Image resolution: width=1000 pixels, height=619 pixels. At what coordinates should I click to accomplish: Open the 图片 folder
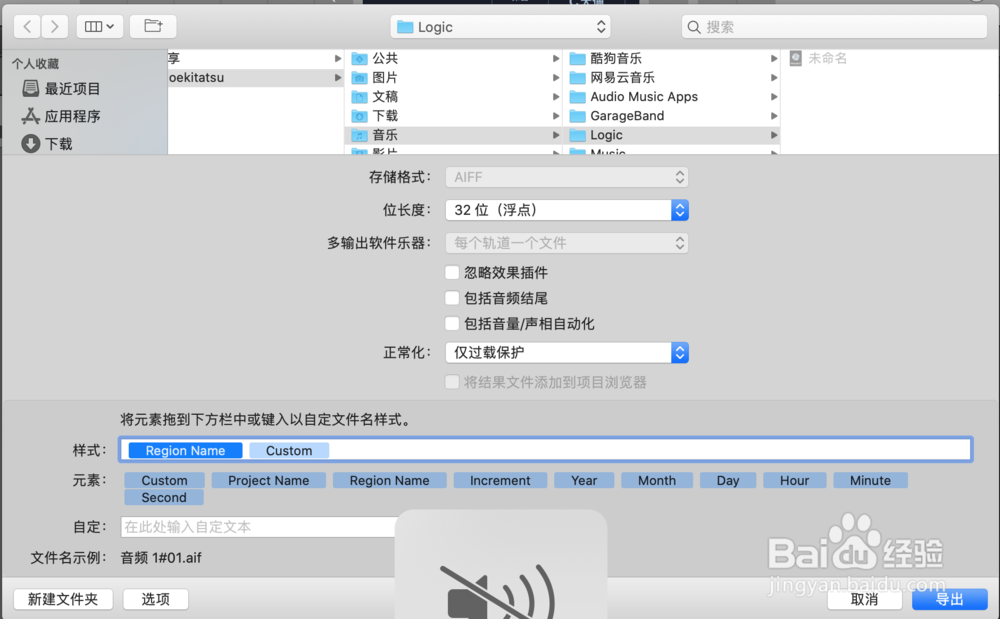coord(454,78)
